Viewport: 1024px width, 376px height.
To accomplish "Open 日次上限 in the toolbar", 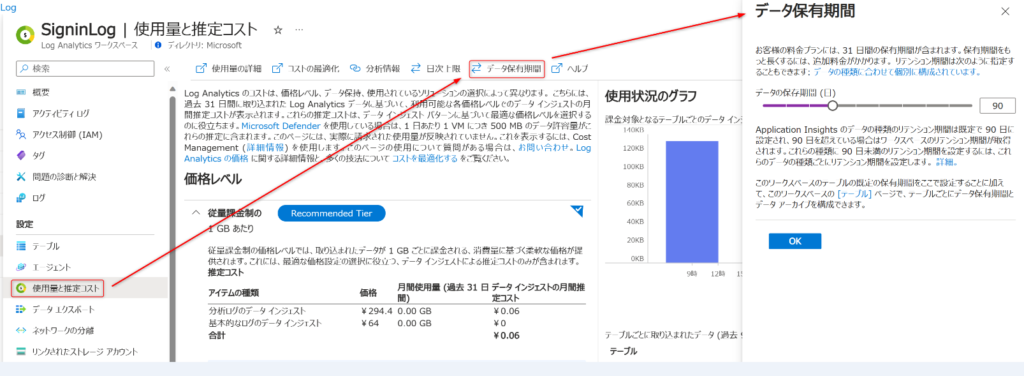I will point(436,69).
